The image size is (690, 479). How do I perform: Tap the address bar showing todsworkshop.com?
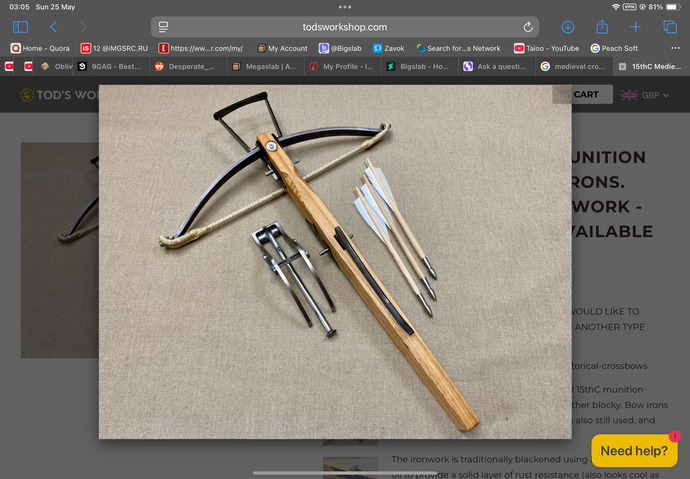[345, 27]
